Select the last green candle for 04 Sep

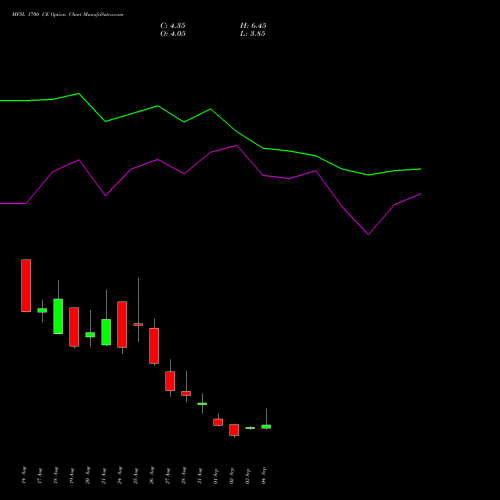pyautogui.click(x=266, y=427)
